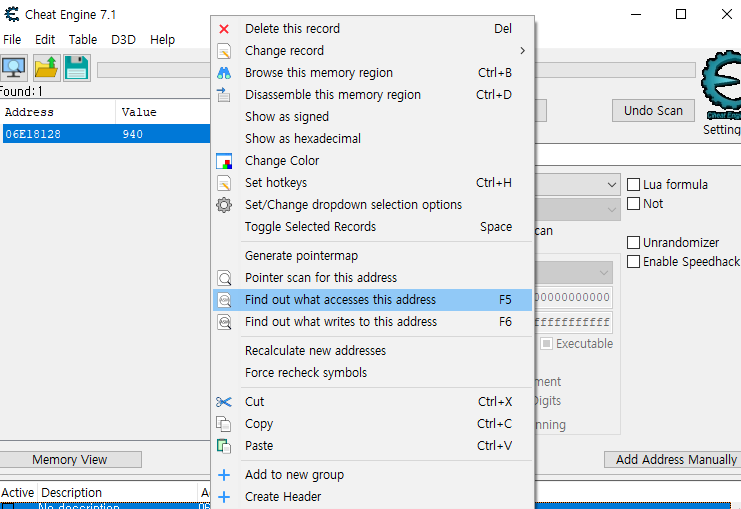Click the scan progress bar
Viewport: 741px width, 509px height.
tap(154, 70)
